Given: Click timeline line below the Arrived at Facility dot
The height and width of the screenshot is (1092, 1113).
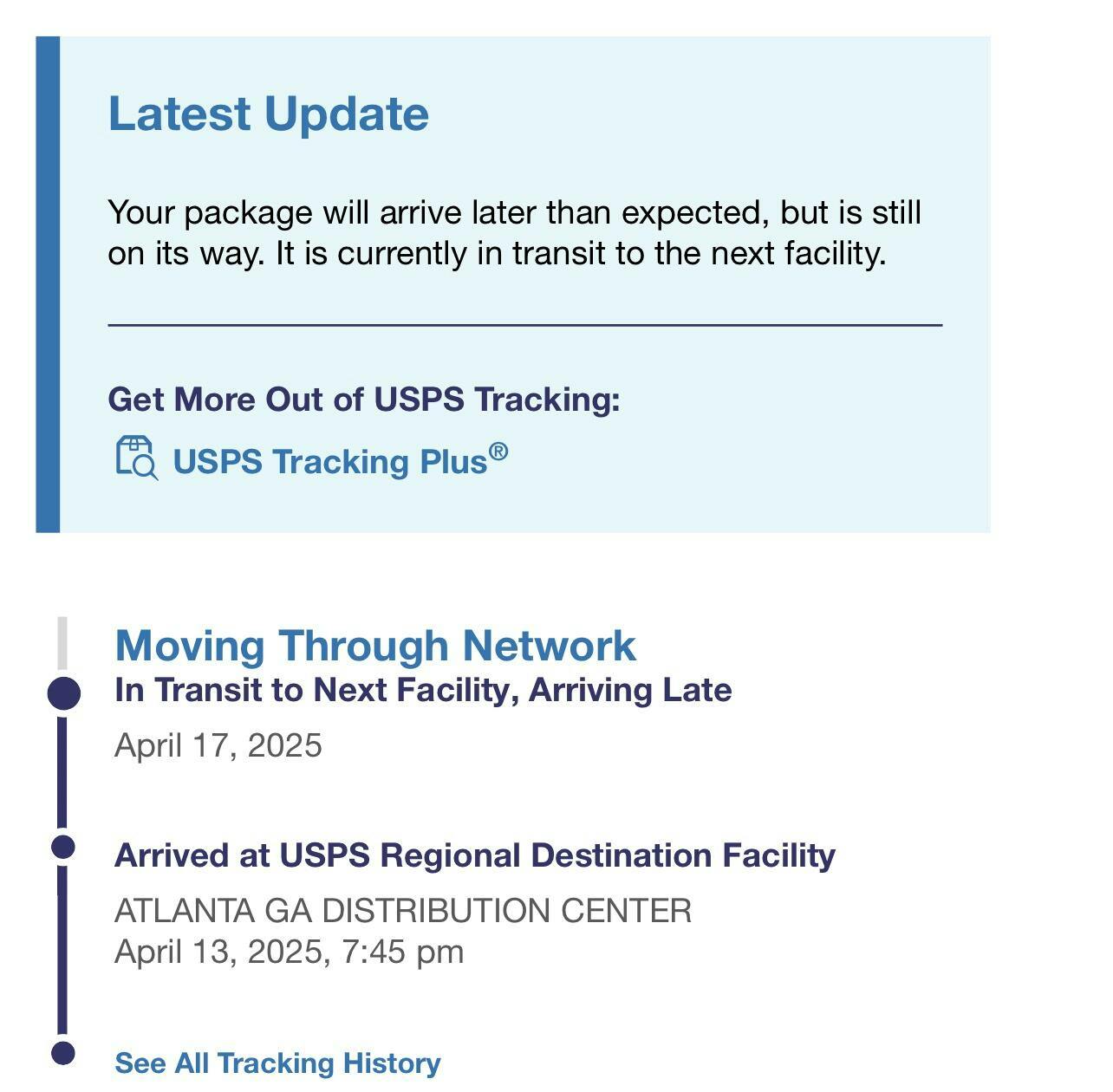Looking at the screenshot, I should pyautogui.click(x=62, y=949).
